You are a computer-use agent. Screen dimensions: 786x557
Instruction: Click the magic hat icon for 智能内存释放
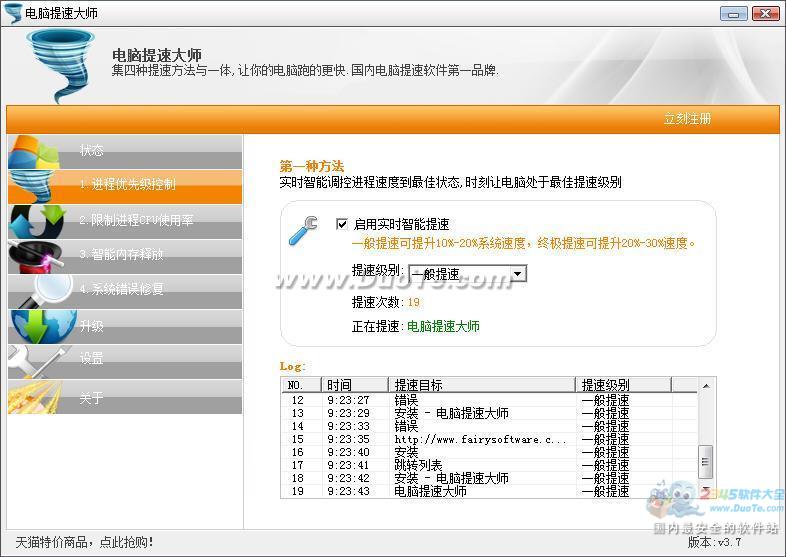[x=36, y=257]
